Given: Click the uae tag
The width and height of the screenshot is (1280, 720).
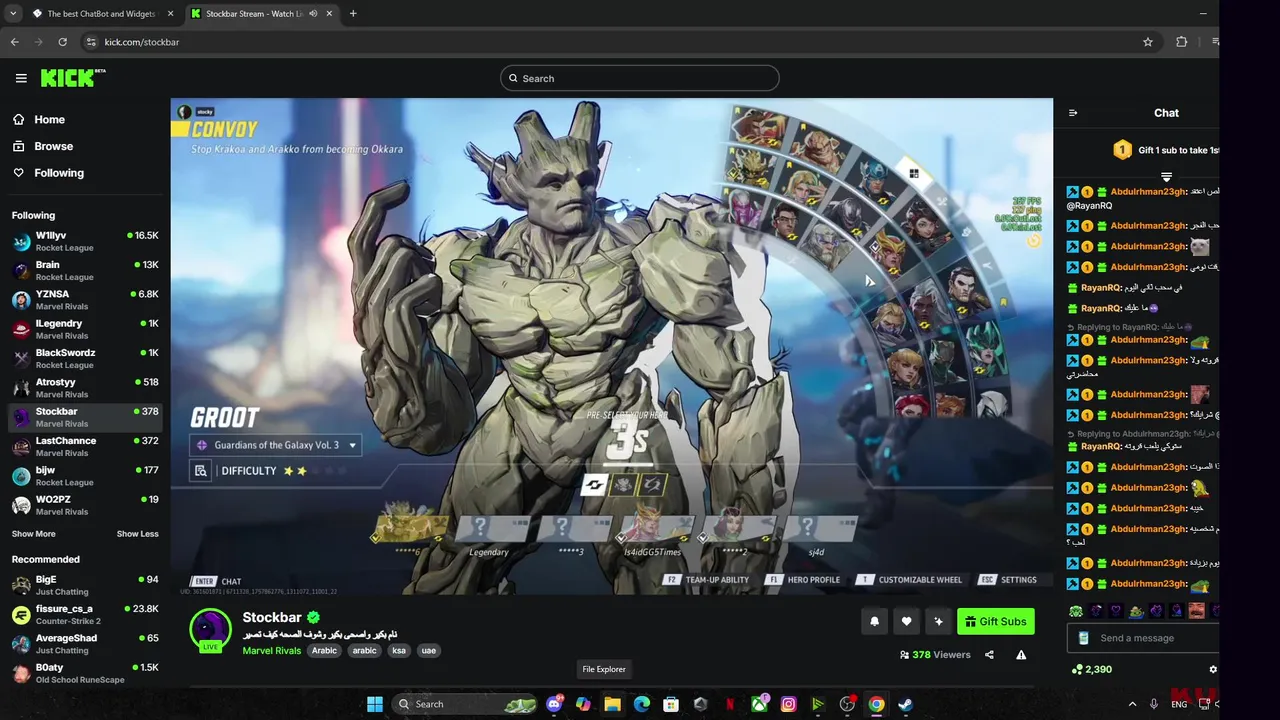Looking at the screenshot, I should pos(429,651).
